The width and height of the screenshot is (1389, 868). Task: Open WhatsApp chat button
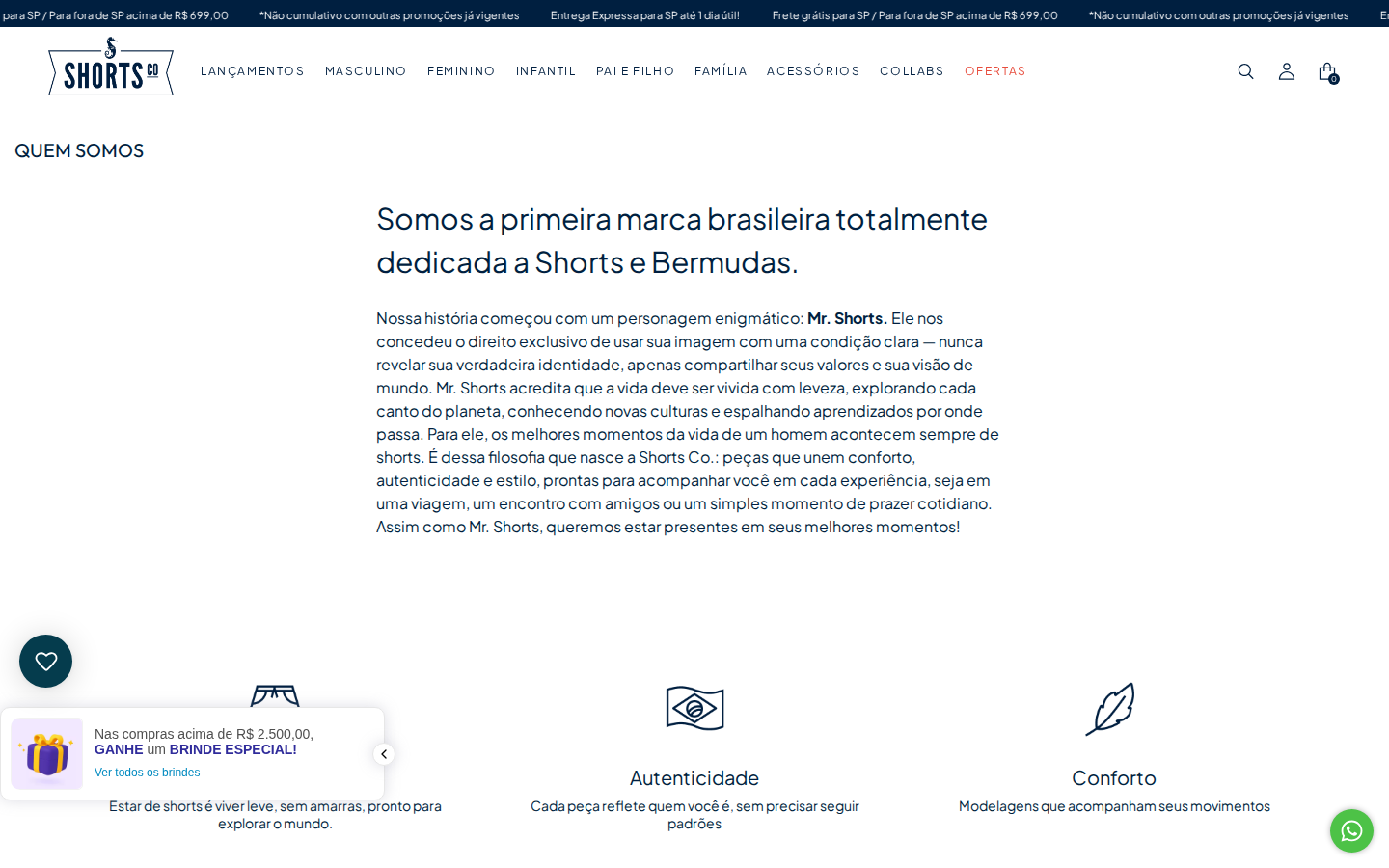1351,830
